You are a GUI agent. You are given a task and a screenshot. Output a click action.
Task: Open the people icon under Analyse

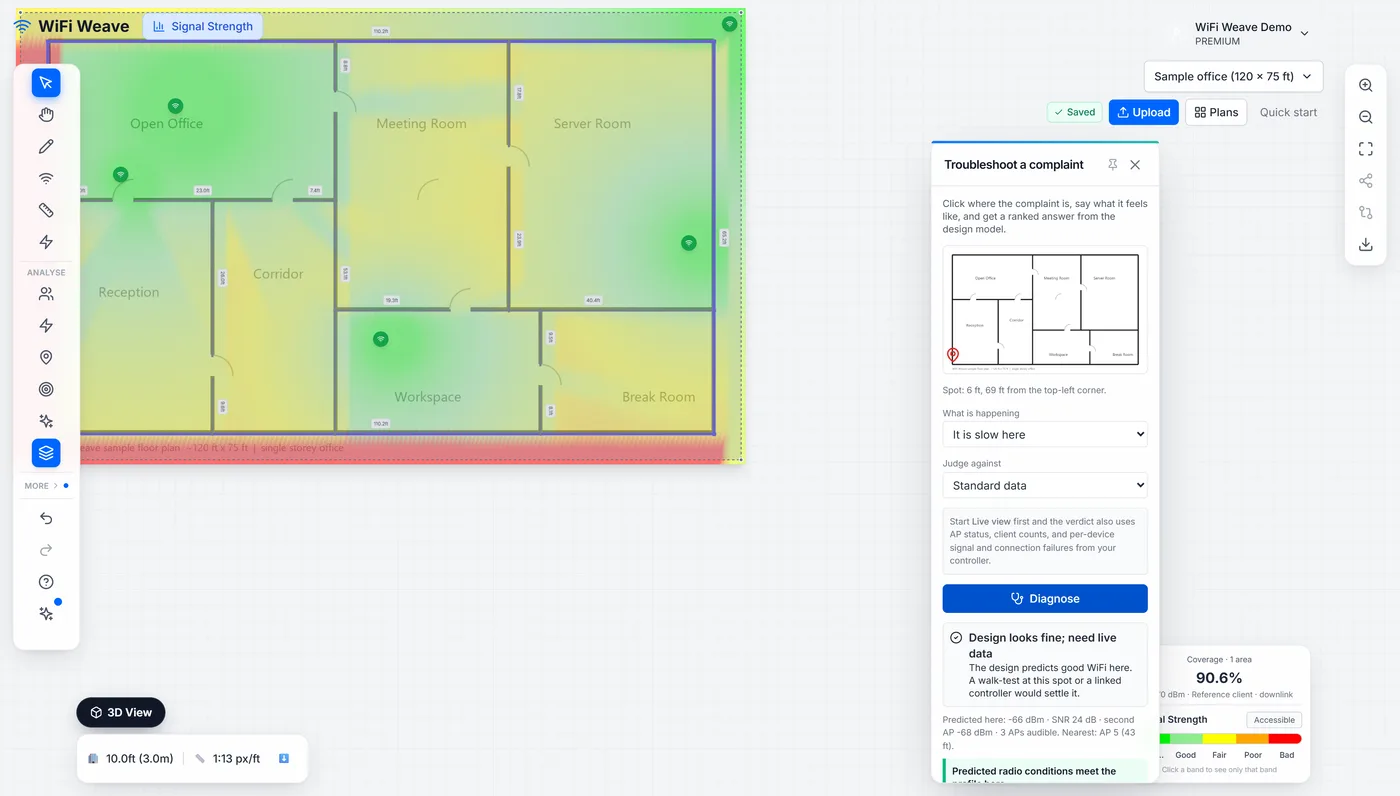tap(46, 294)
